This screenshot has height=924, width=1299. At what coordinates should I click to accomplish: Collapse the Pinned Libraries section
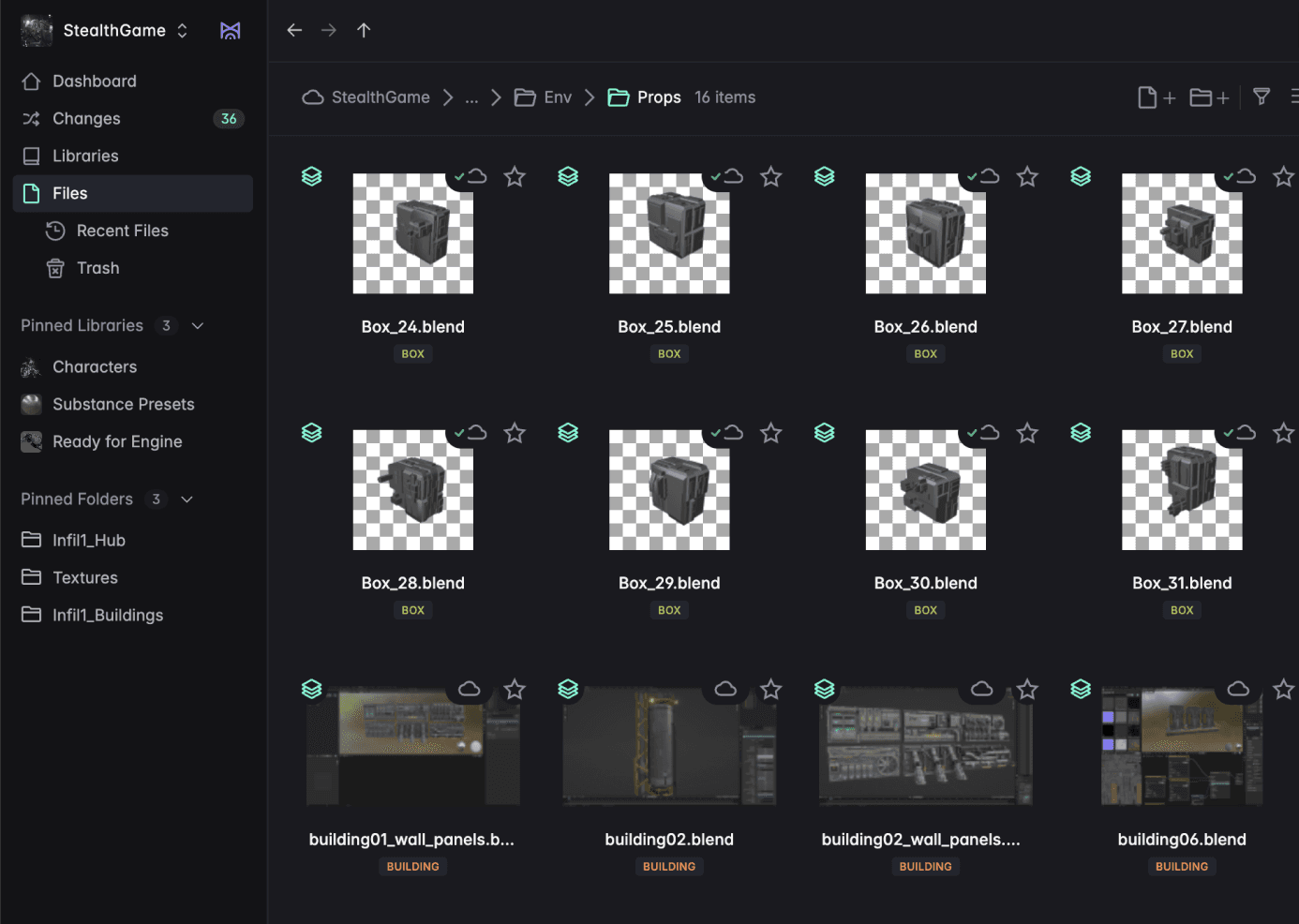tap(197, 325)
